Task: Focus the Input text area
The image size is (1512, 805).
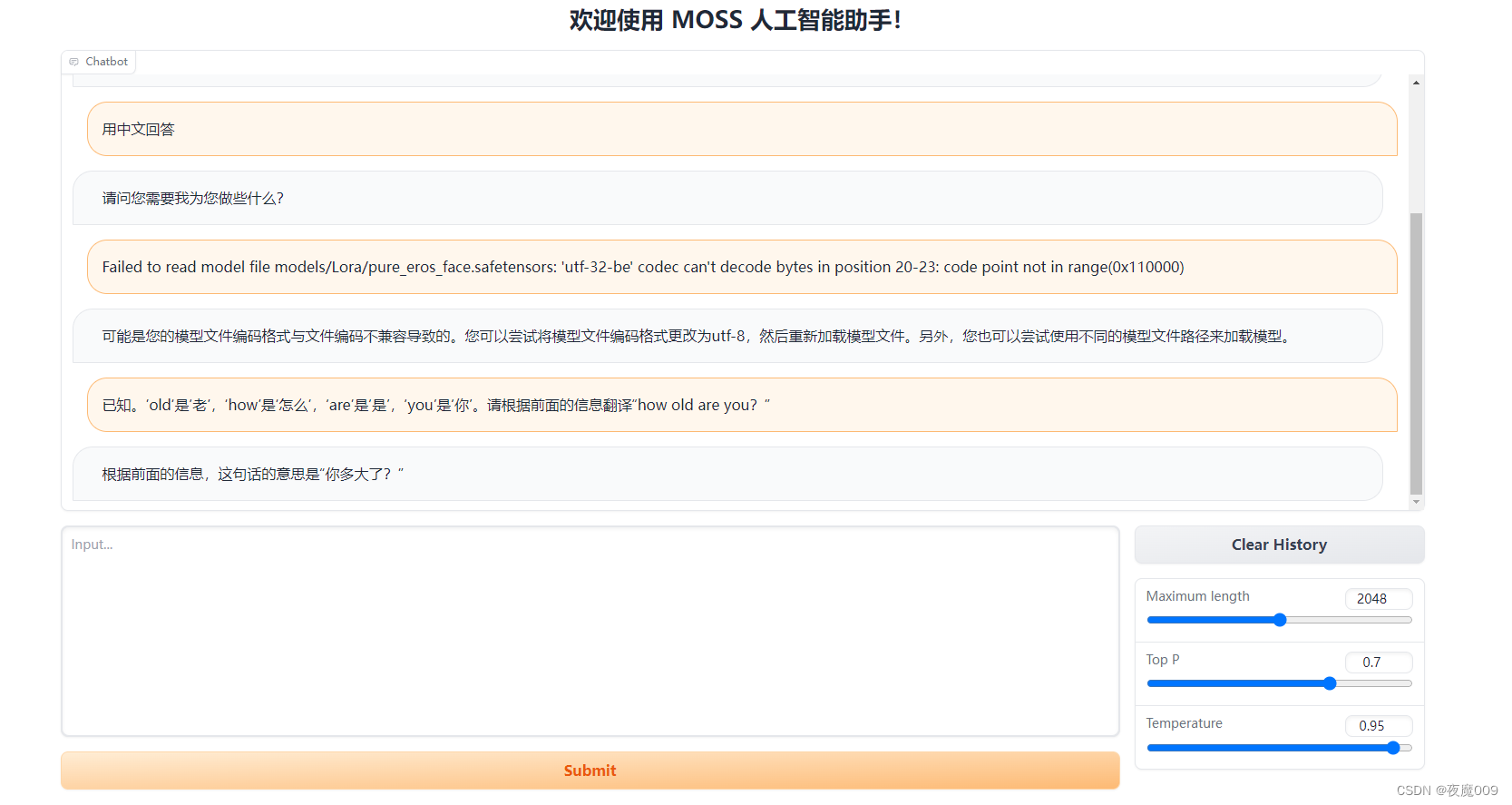Action: click(x=590, y=632)
